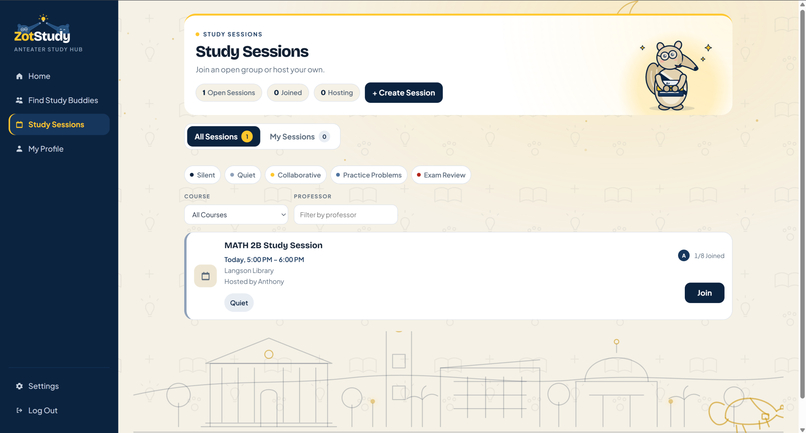Join the MATH 2B Study Session

click(704, 293)
